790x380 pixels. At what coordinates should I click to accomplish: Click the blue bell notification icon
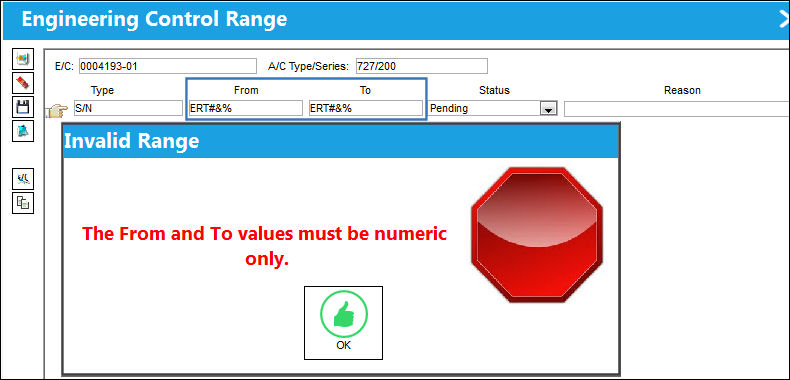coord(23,131)
